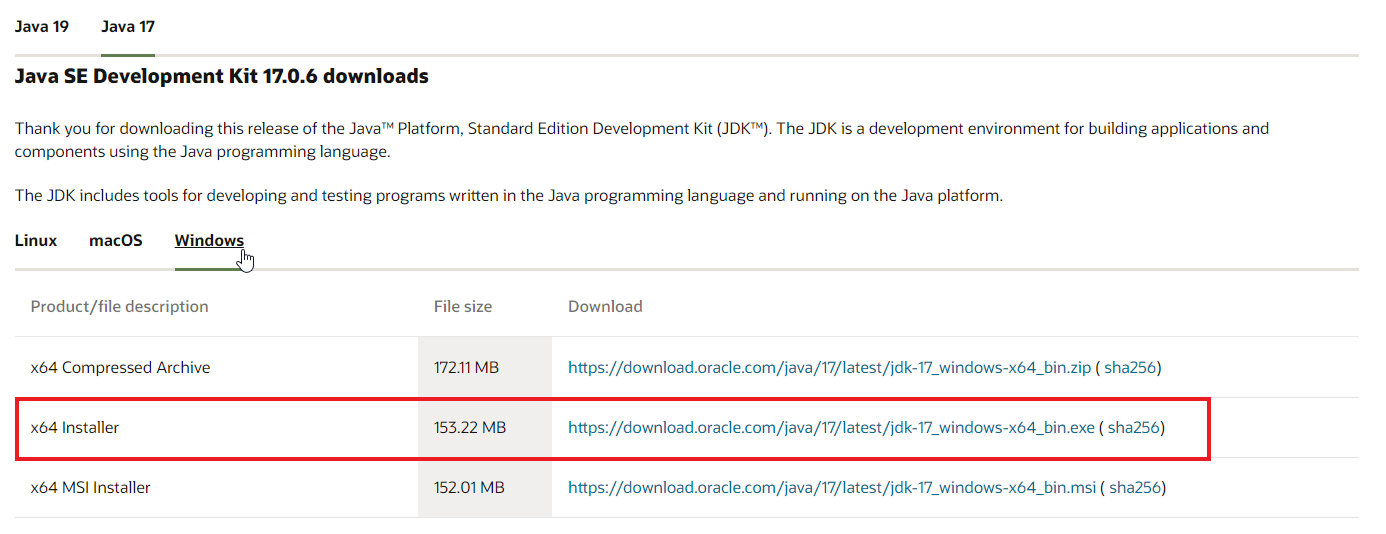Select the Windows downloads tab
Image resolution: width=1386 pixels, height=534 pixels.
pyautogui.click(x=209, y=241)
